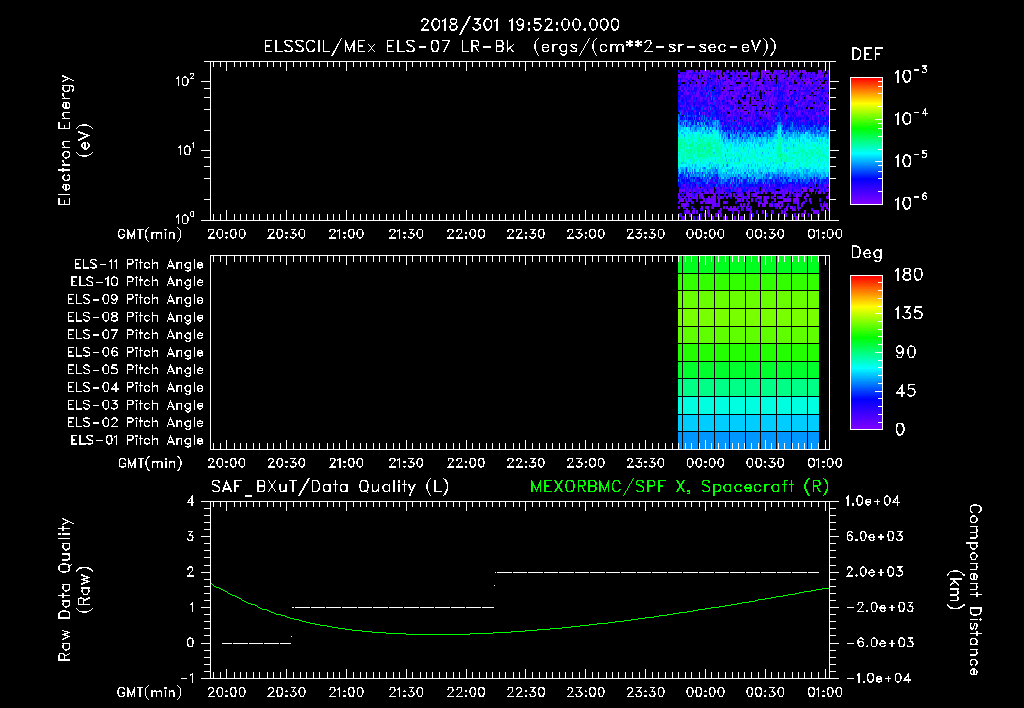Click the data quality line at level 0
The width and height of the screenshot is (1024, 708).
coord(257,643)
